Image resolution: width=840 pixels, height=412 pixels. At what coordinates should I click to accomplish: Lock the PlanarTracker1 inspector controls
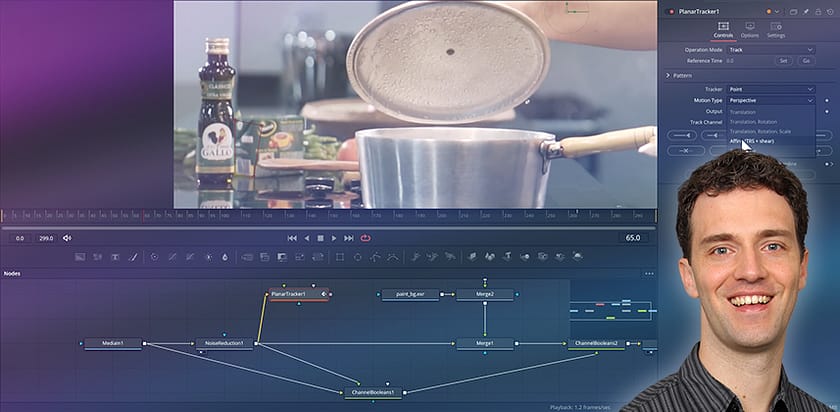click(x=818, y=11)
